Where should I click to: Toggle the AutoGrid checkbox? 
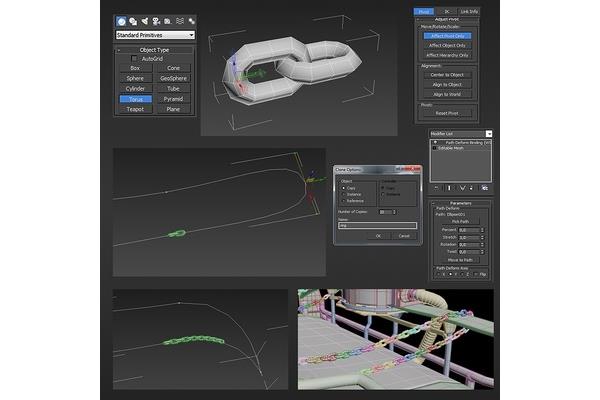[x=134, y=59]
